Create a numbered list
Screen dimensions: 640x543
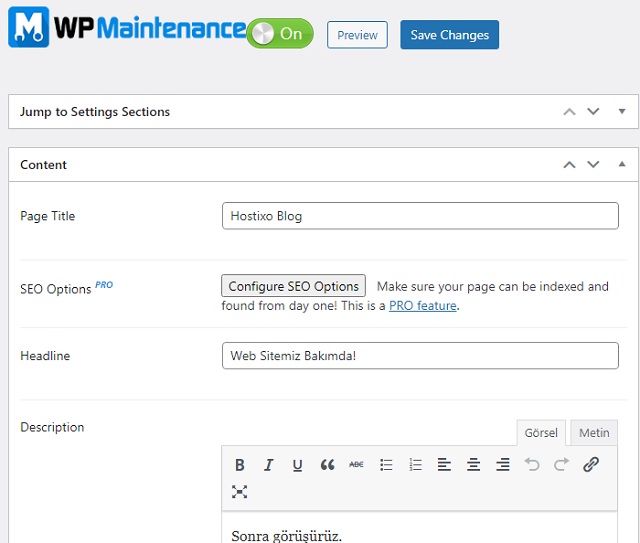(415, 465)
